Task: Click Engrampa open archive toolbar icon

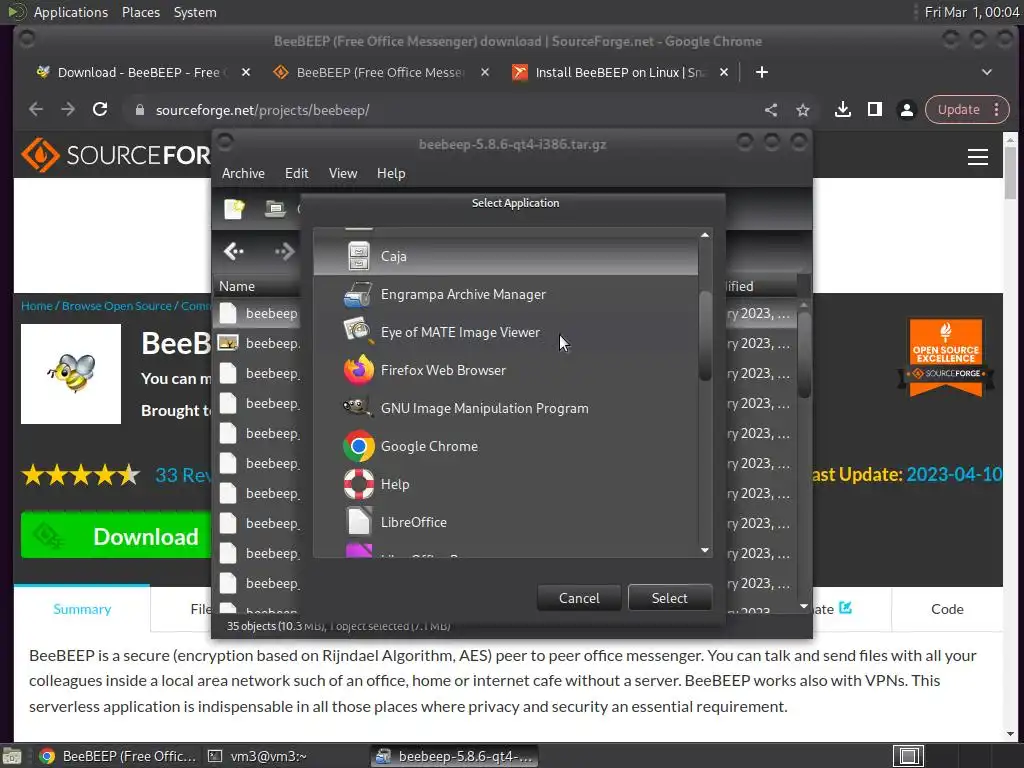Action: [275, 209]
